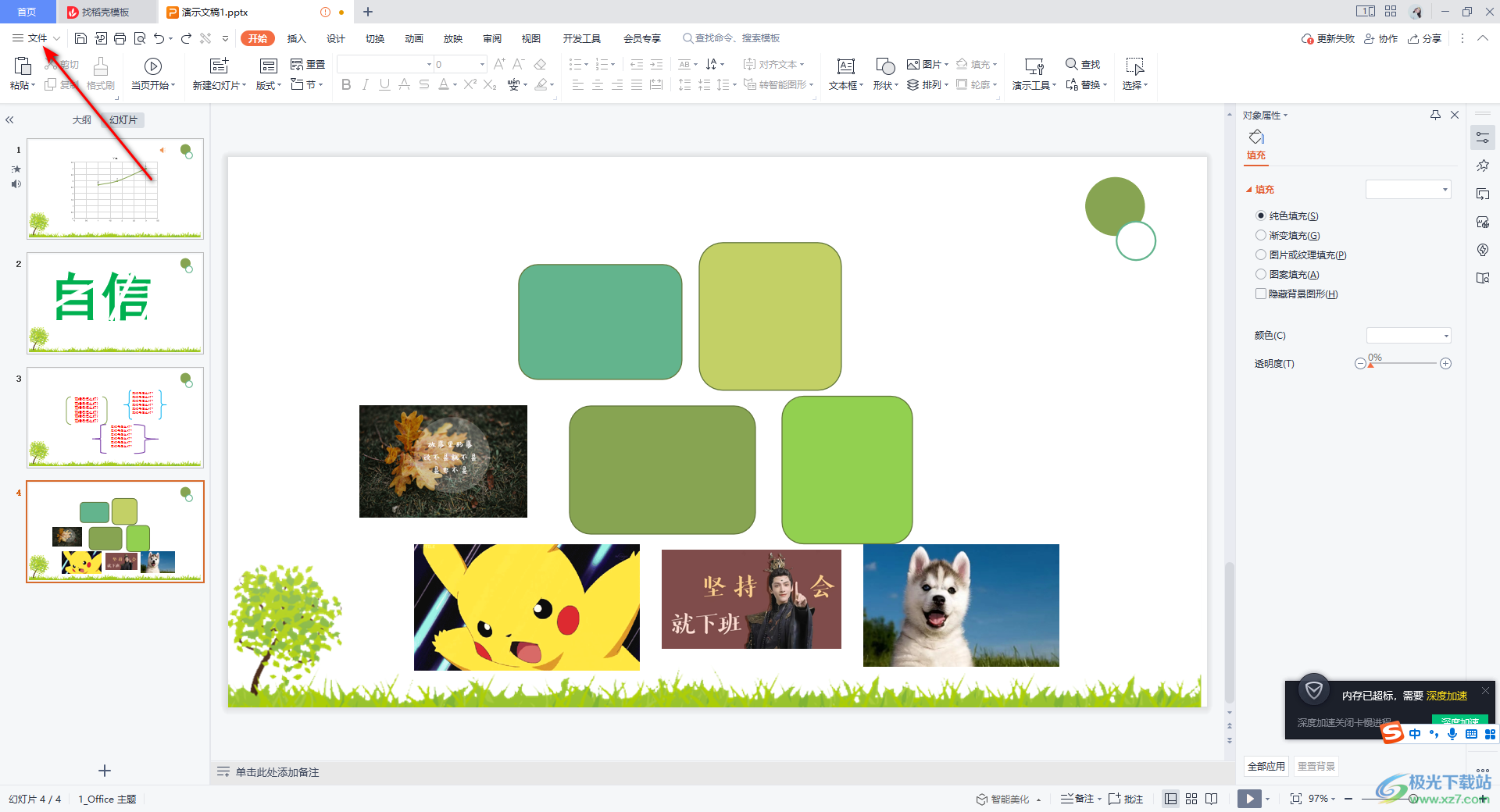Click the Apply to All (全部应用) button
Viewport: 1500px width, 812px height.
pyautogui.click(x=1266, y=767)
